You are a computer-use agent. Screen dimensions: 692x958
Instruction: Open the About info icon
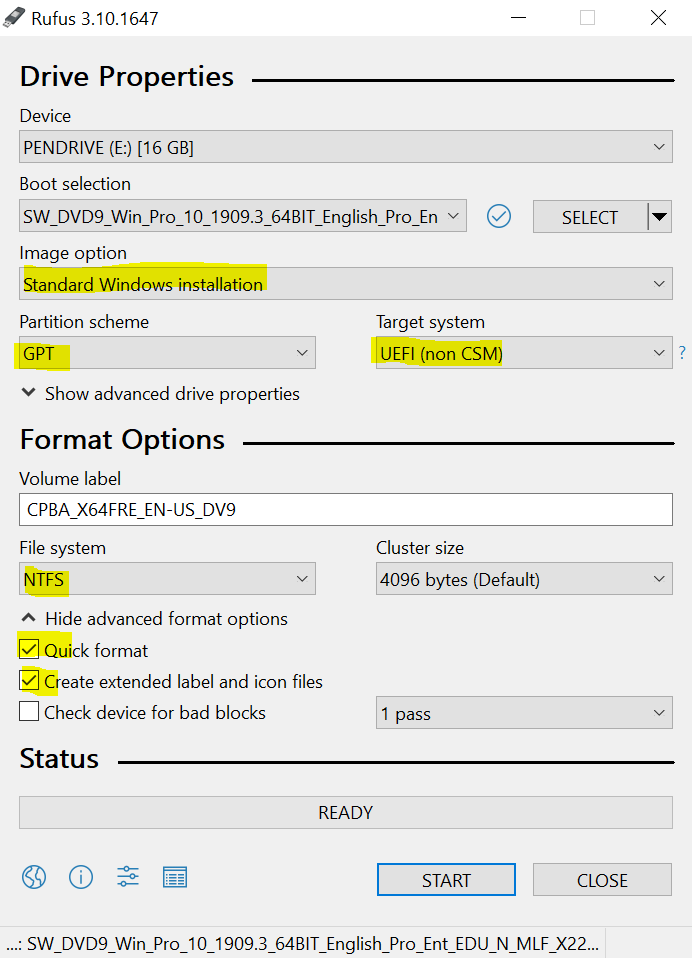click(x=81, y=878)
